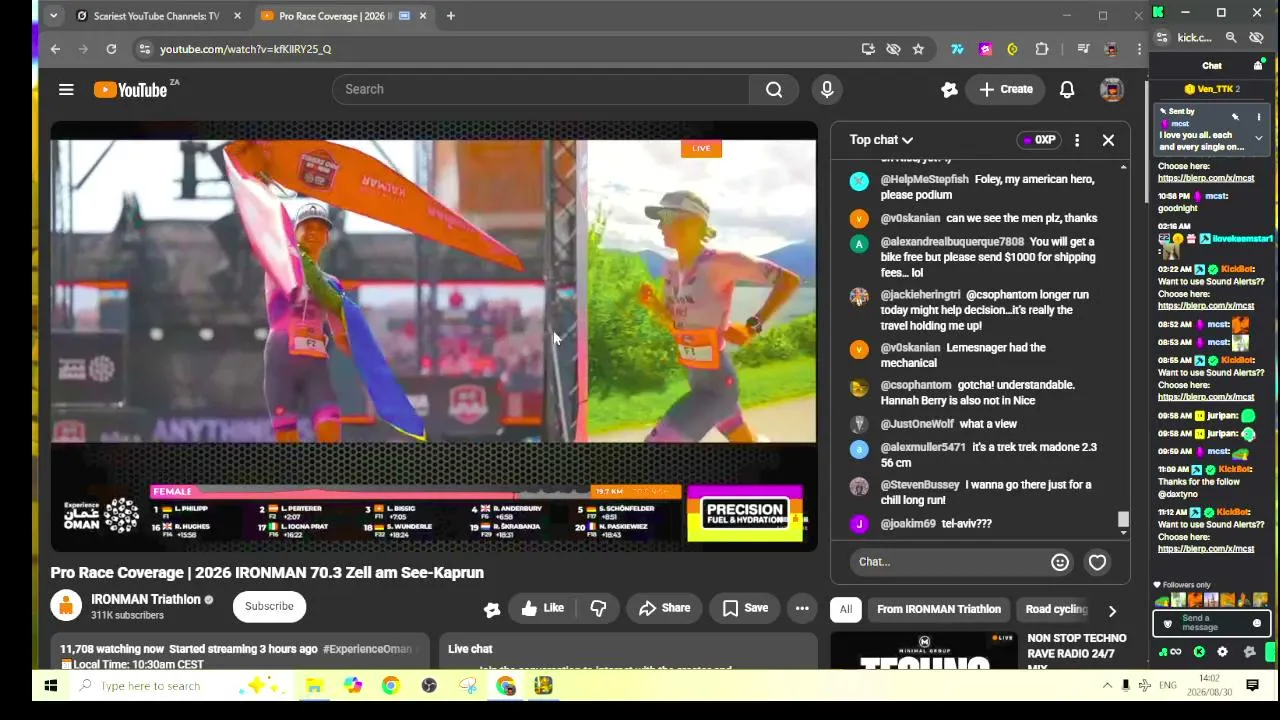This screenshot has height=720, width=1280.
Task: Open the Non Stop Techno Rave Radio thumbnail
Action: [924, 651]
